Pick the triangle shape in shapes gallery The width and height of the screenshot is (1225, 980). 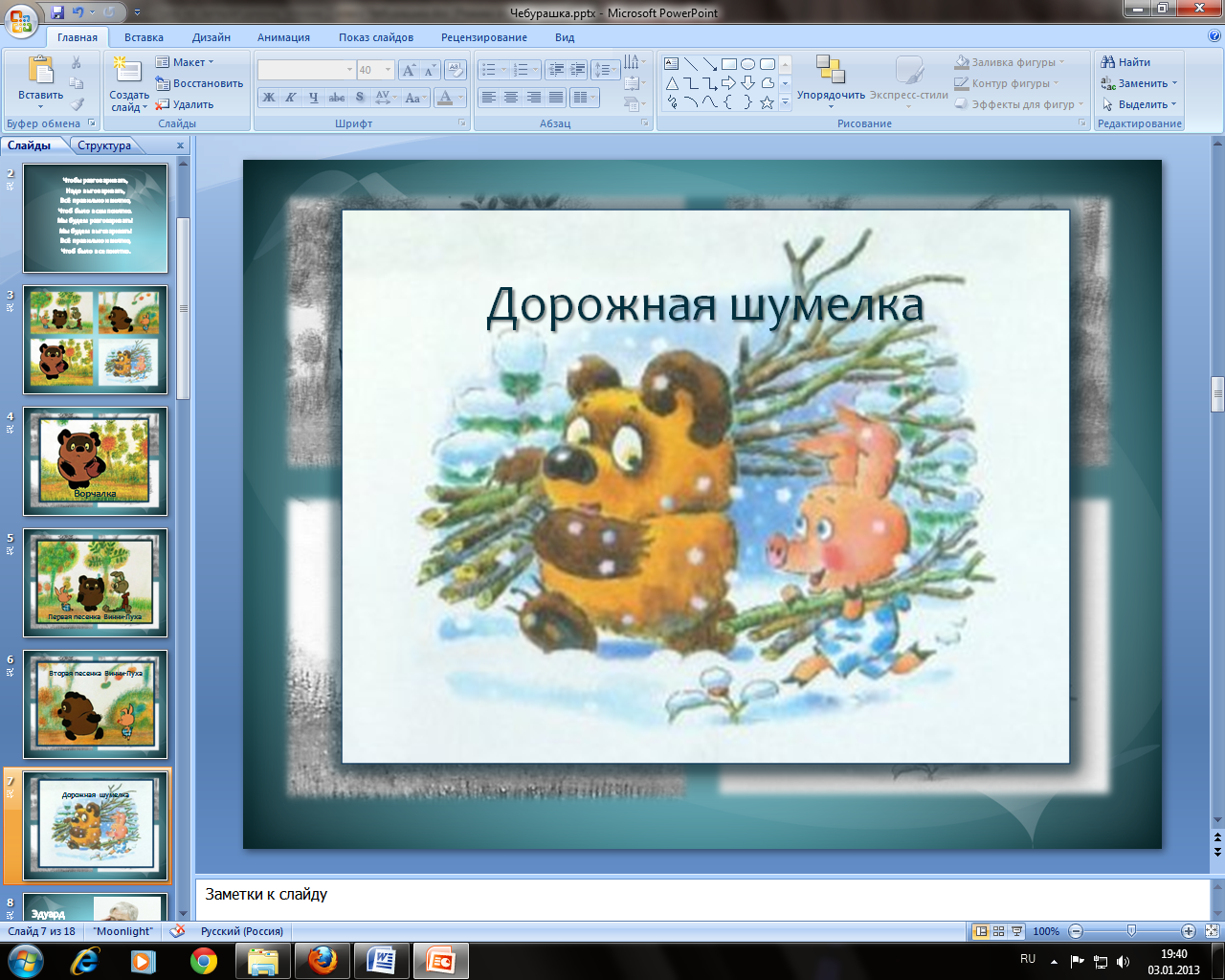point(672,83)
